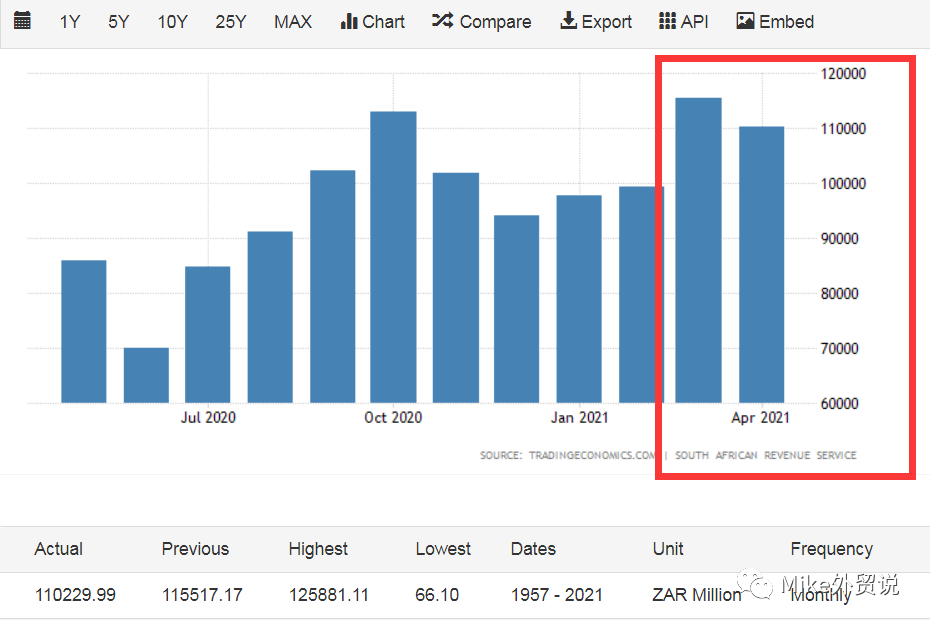This screenshot has width=930, height=626.
Task: Select the 1Y time range
Action: (69, 22)
